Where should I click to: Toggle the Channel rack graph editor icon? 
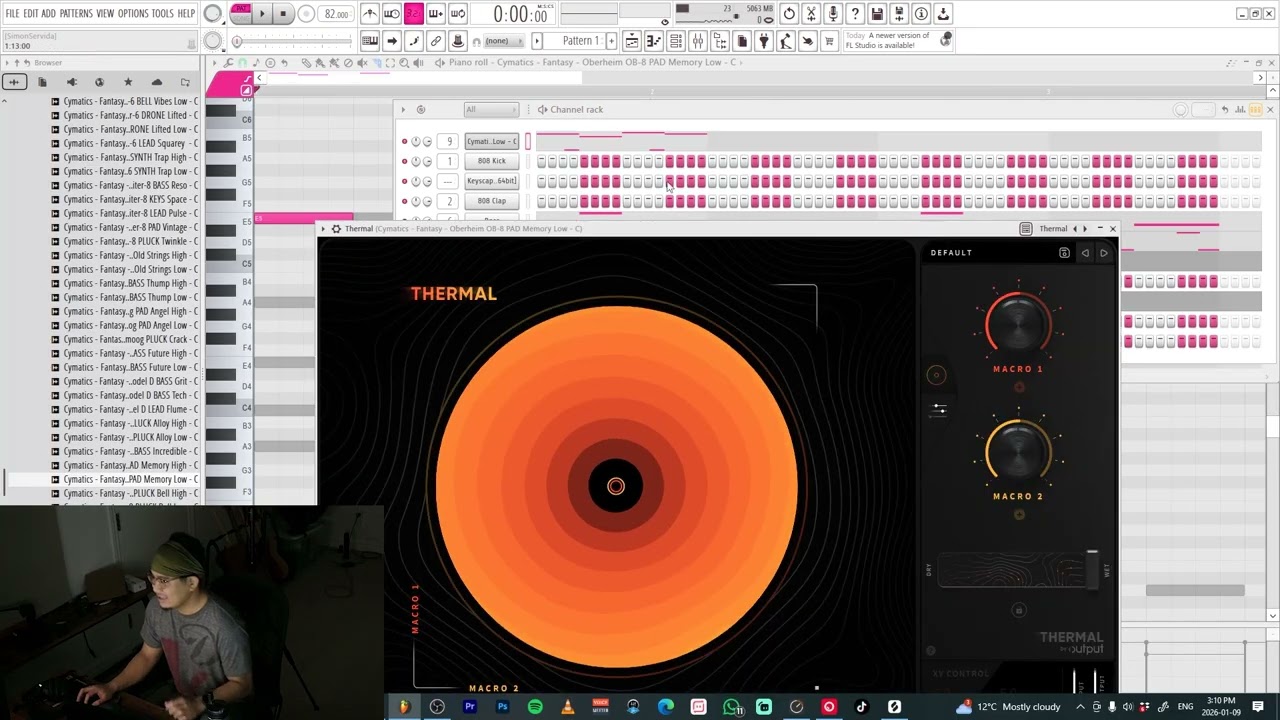point(1240,110)
